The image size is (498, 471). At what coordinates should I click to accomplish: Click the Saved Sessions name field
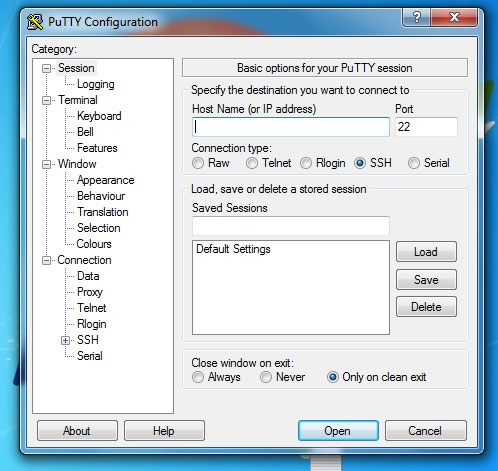[x=291, y=226]
